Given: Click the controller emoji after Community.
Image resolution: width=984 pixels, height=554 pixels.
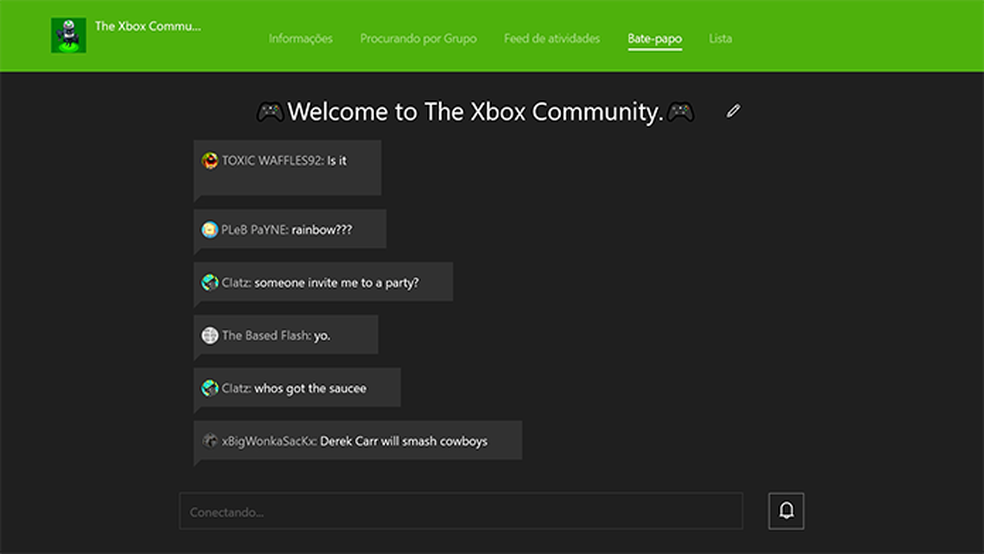Looking at the screenshot, I should [680, 112].
